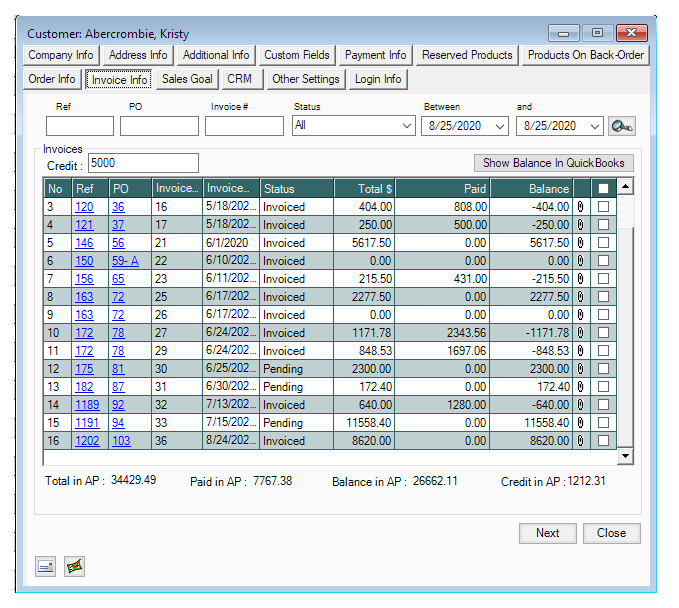
Task: Click the green checkmark icon at bottom left
Action: coord(75,567)
